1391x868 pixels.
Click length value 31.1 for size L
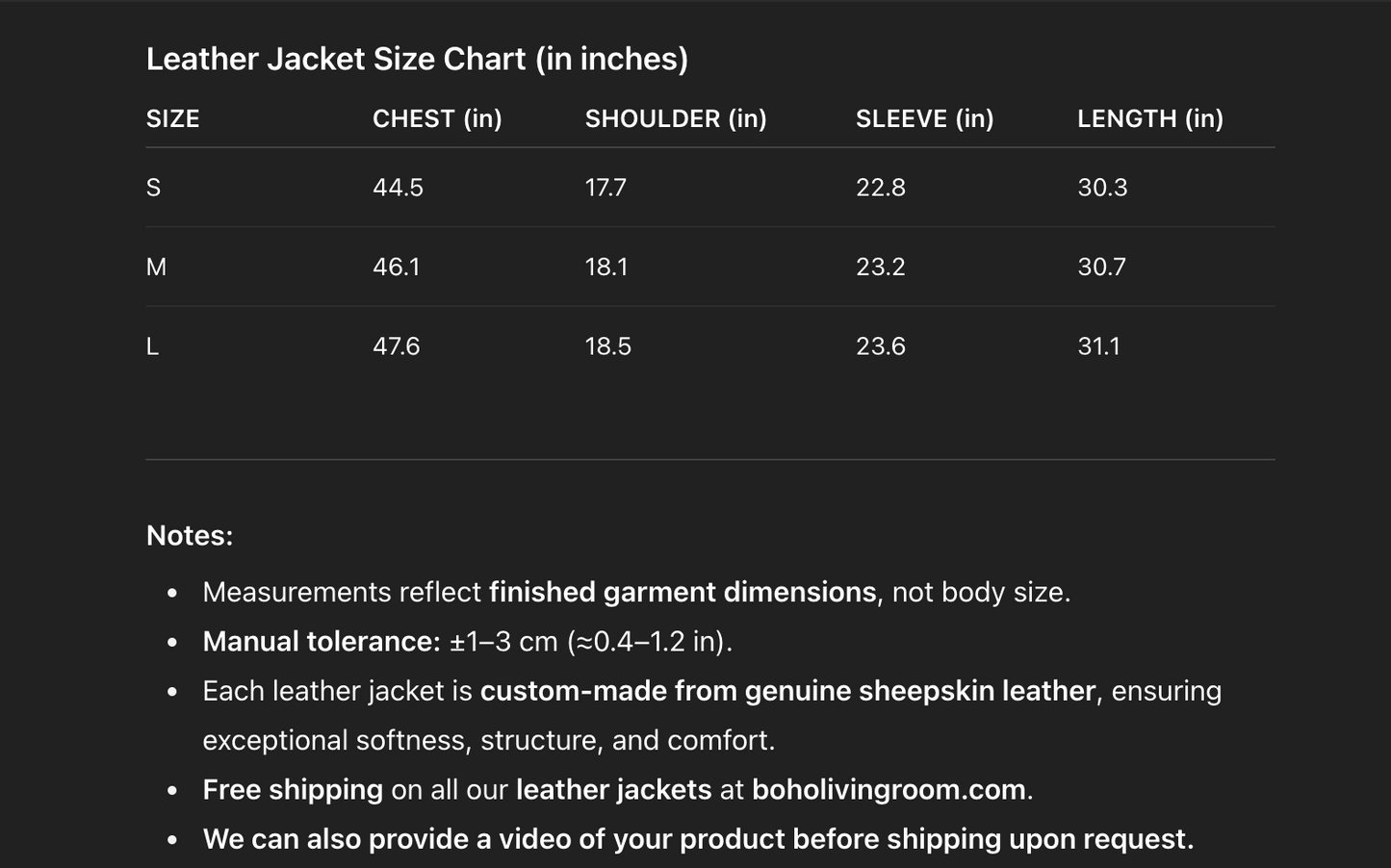(1098, 346)
